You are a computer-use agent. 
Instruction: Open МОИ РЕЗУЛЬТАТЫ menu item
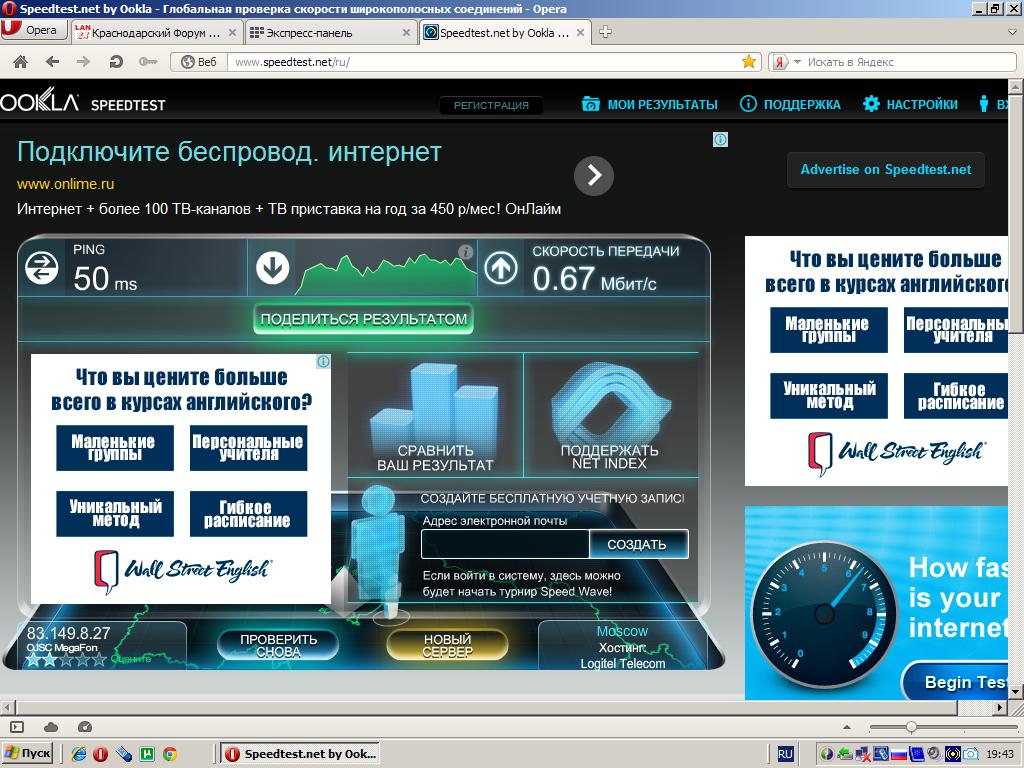pyautogui.click(x=662, y=104)
